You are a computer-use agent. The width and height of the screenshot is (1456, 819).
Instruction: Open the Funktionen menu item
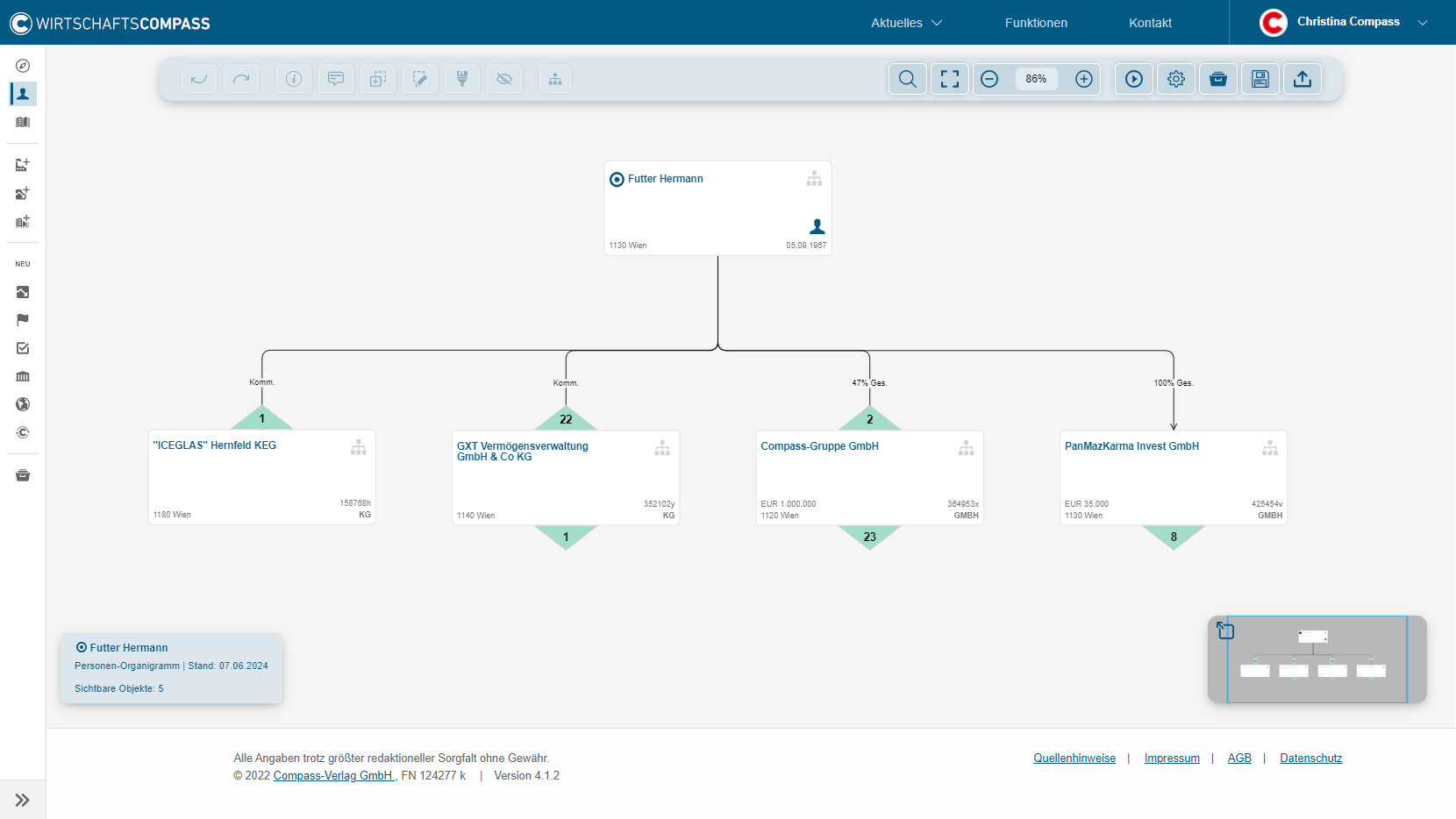click(1036, 23)
